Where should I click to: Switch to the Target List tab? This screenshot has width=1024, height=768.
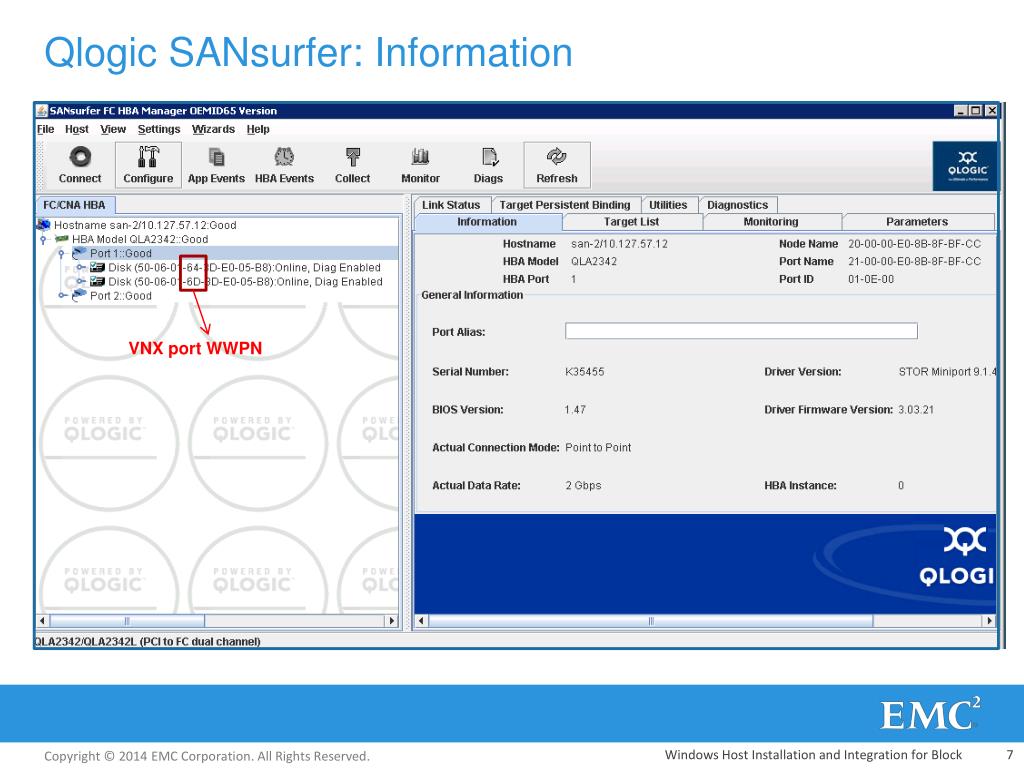point(632,222)
